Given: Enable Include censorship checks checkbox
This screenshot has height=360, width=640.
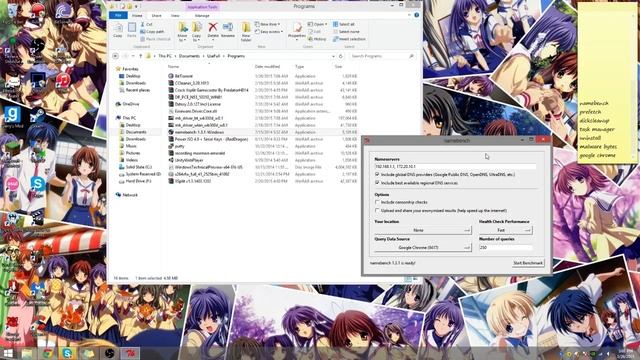Looking at the screenshot, I should click(377, 202).
